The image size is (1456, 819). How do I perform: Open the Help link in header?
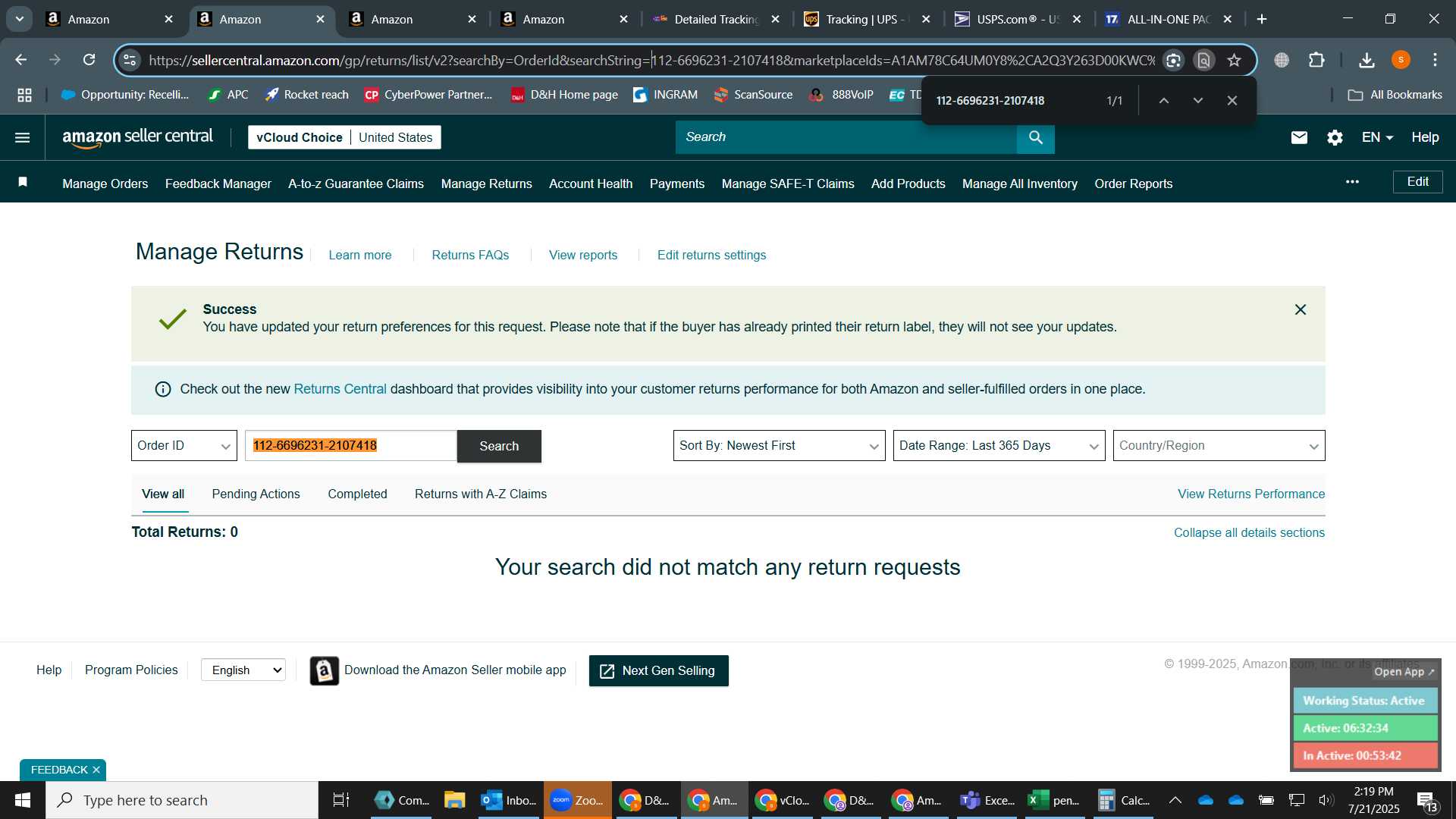click(x=1425, y=137)
